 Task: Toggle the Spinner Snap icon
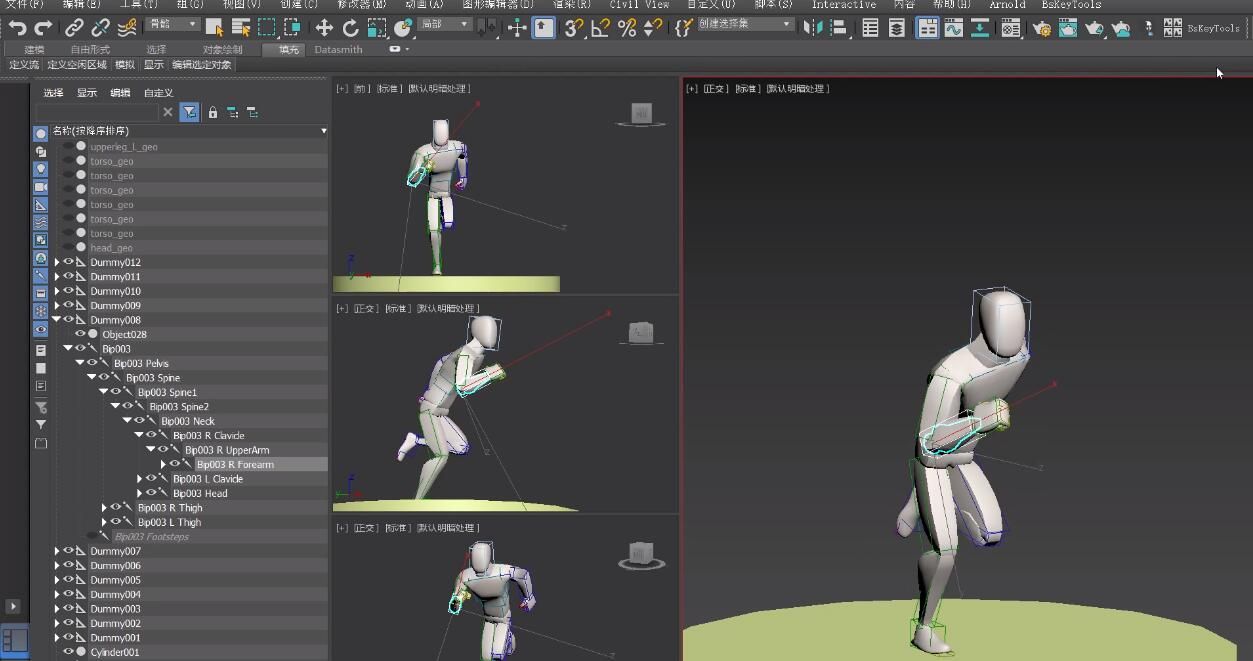tap(651, 28)
